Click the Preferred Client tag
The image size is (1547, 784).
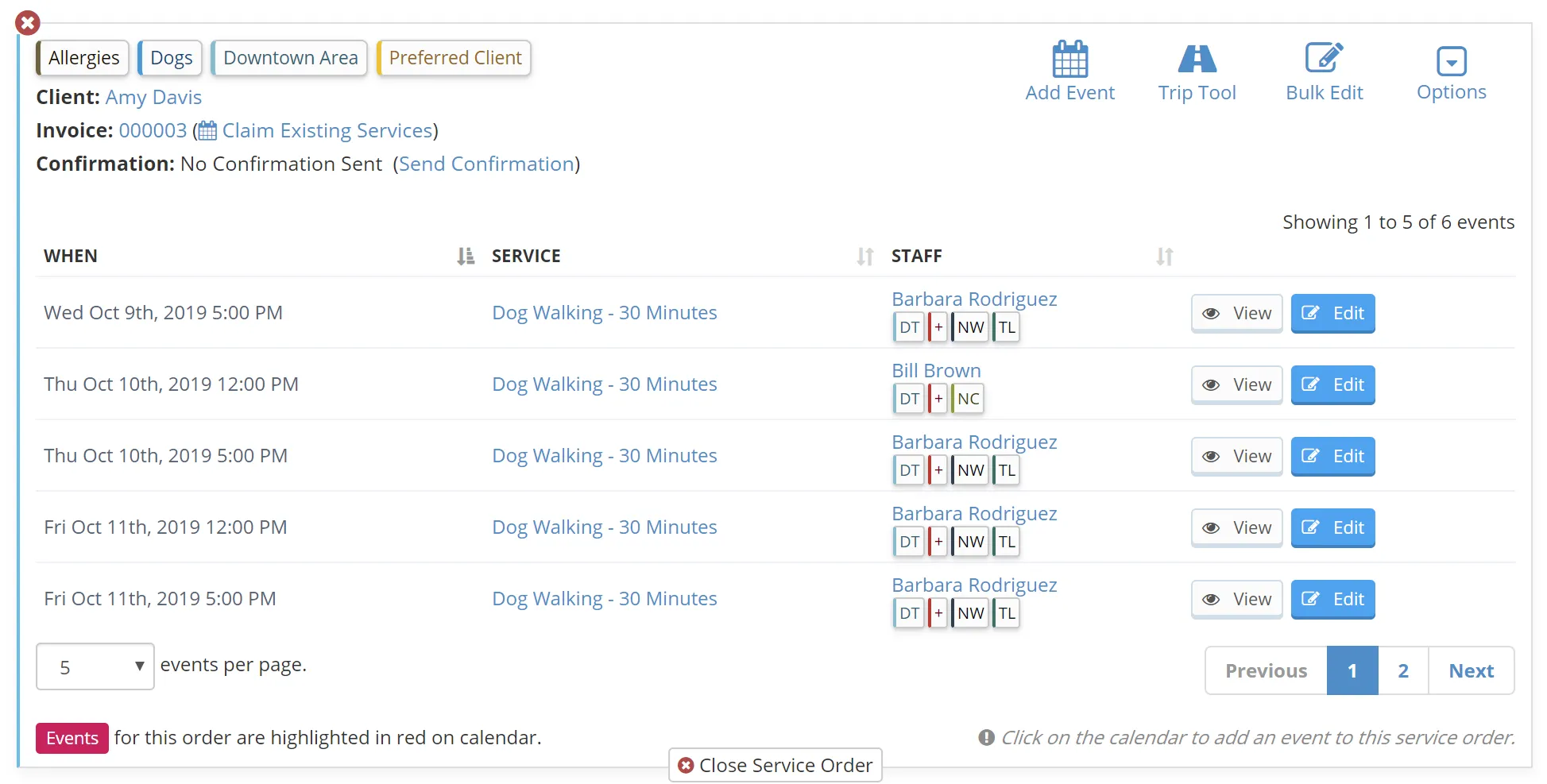click(x=454, y=58)
